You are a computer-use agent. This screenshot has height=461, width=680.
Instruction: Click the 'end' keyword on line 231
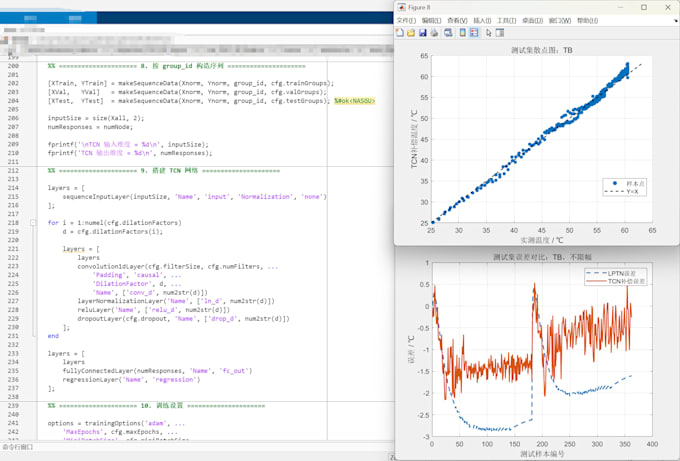point(53,336)
